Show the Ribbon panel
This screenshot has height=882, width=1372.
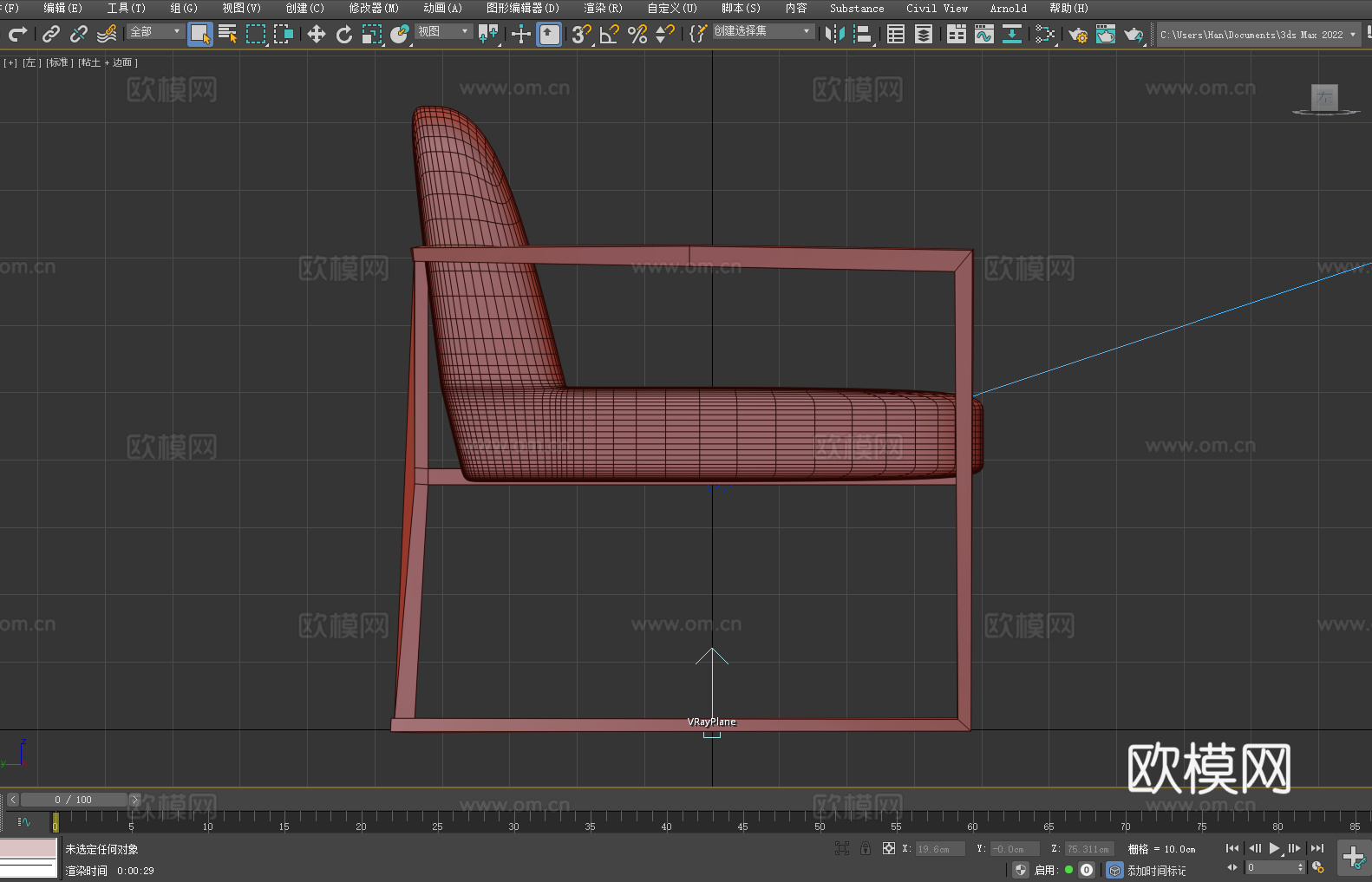point(957,34)
